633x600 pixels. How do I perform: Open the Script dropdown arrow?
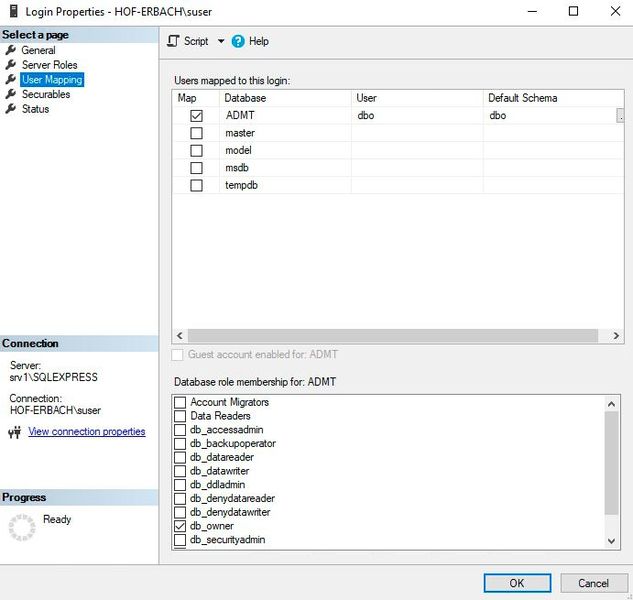pos(221,41)
